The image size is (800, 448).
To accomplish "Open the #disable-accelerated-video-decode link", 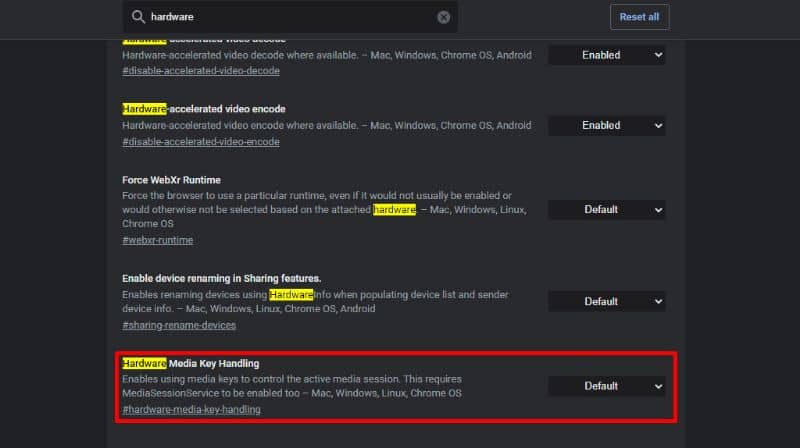I will [x=201, y=71].
